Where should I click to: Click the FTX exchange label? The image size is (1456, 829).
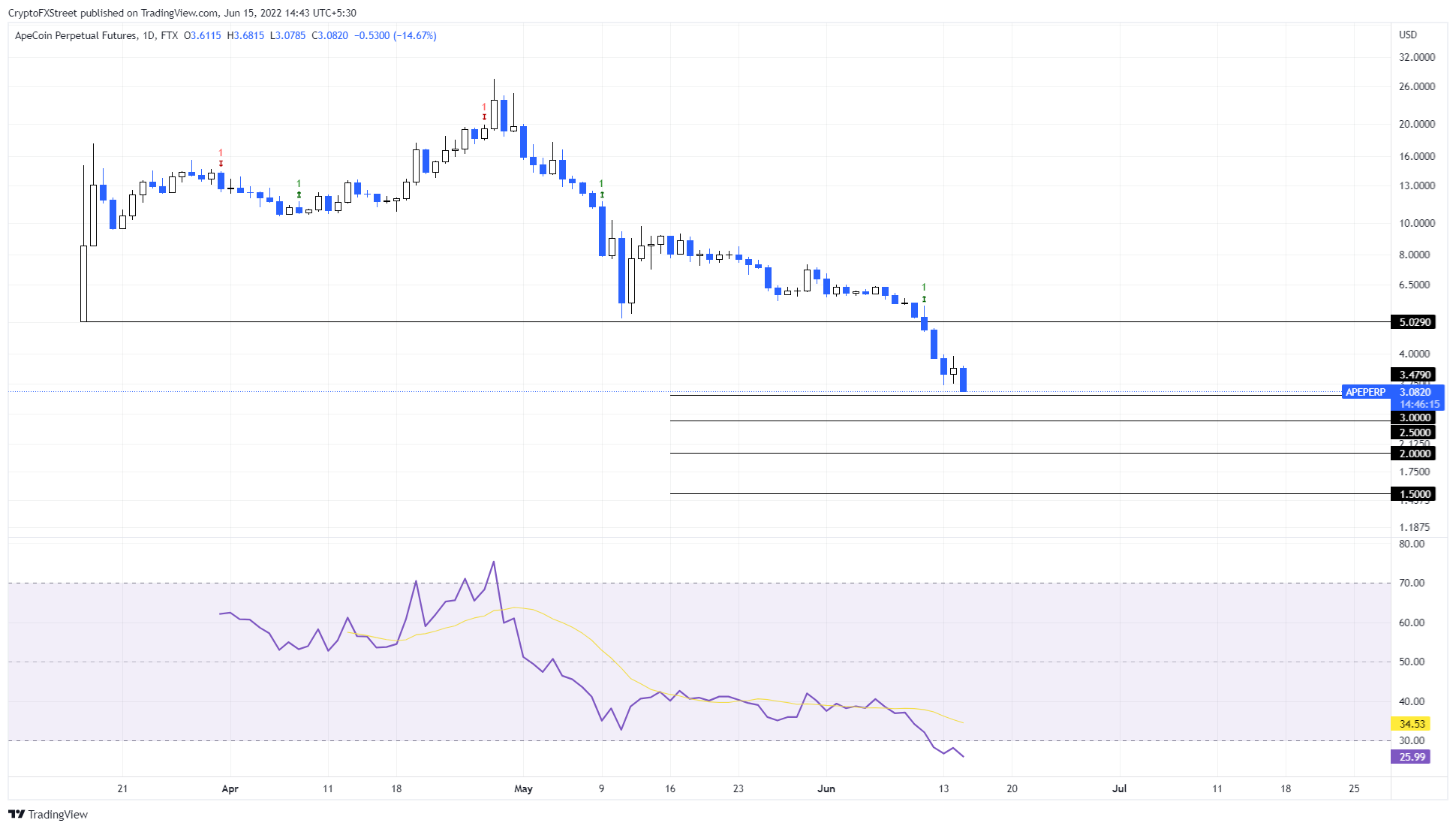(x=169, y=35)
